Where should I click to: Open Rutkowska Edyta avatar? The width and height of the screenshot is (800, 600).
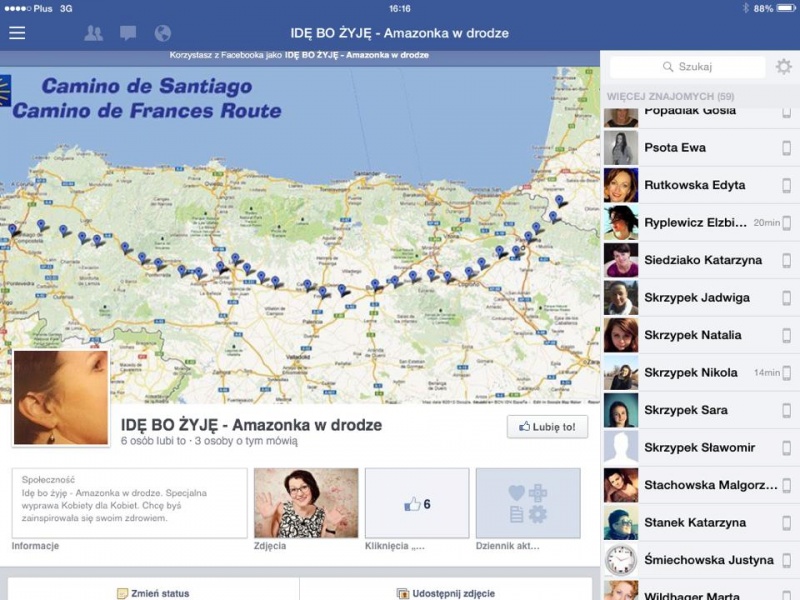pos(621,185)
